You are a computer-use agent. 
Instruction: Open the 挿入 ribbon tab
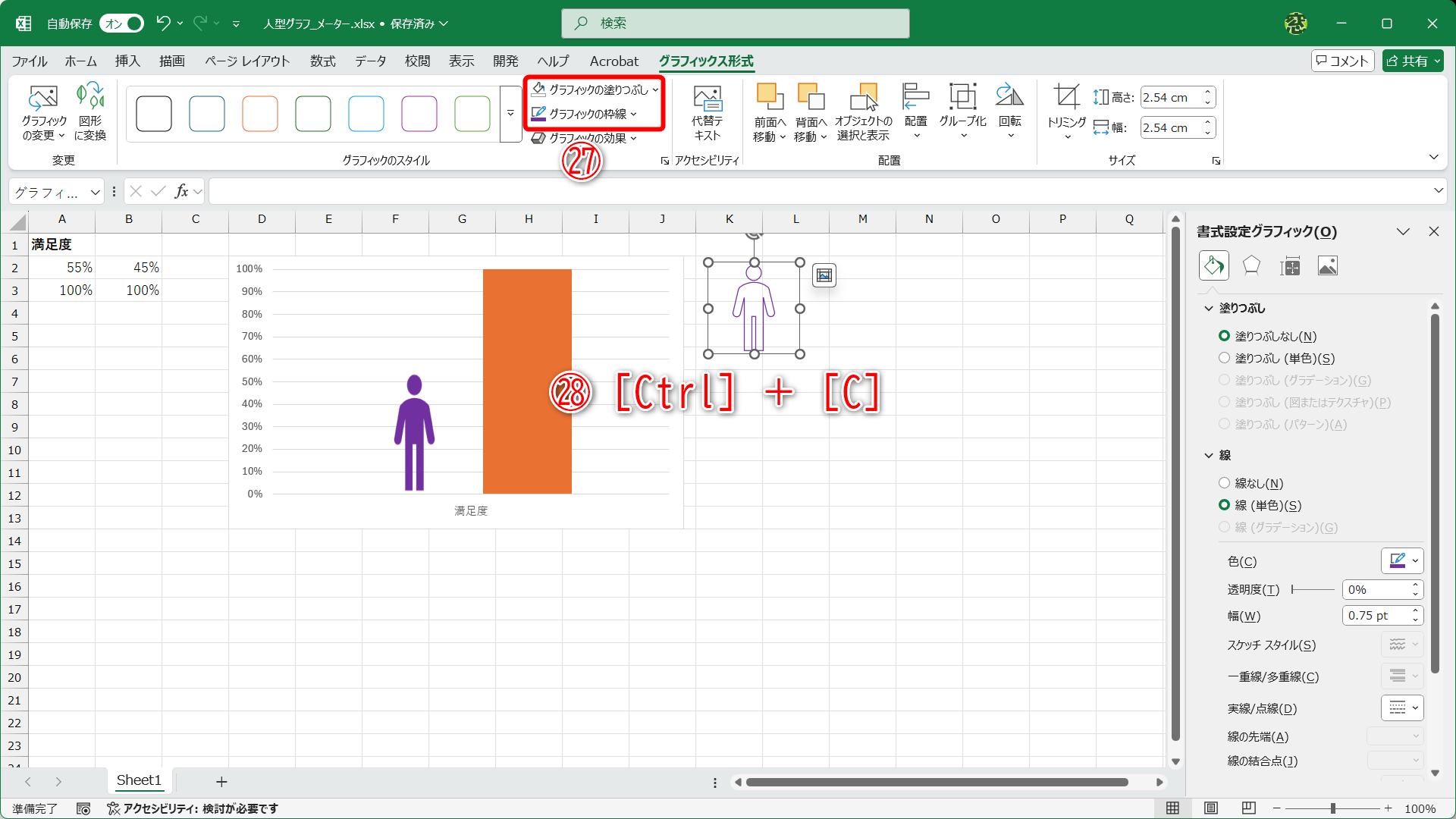(127, 61)
